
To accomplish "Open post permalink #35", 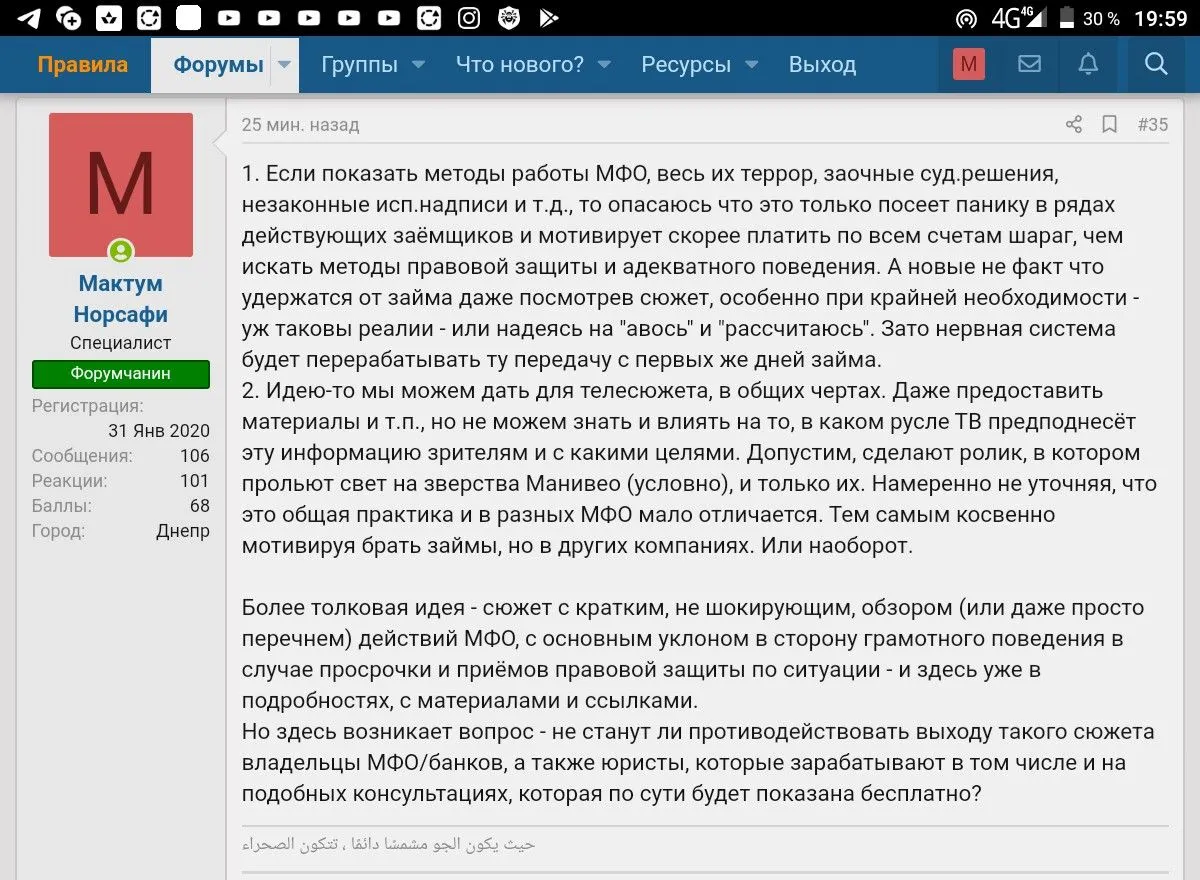I will pos(1152,125).
